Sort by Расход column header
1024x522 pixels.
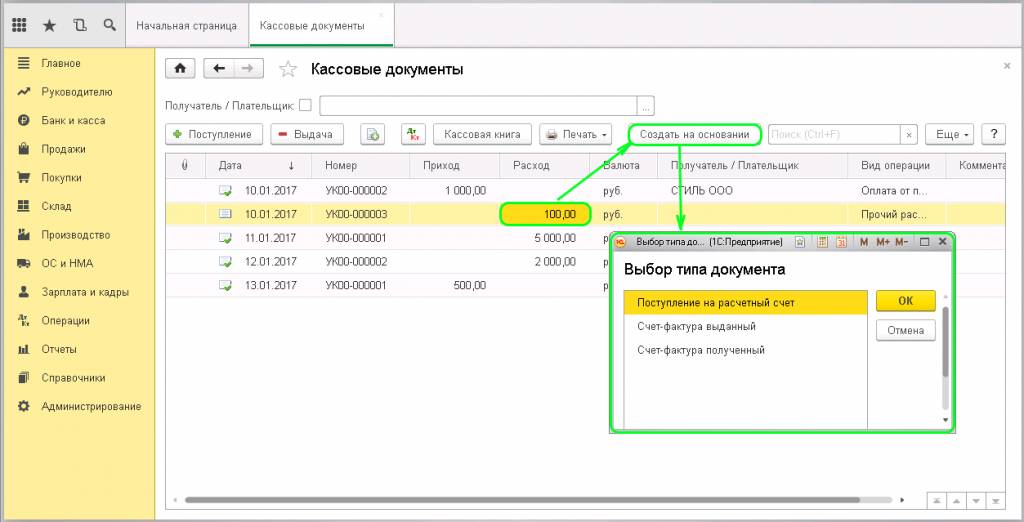point(545,166)
